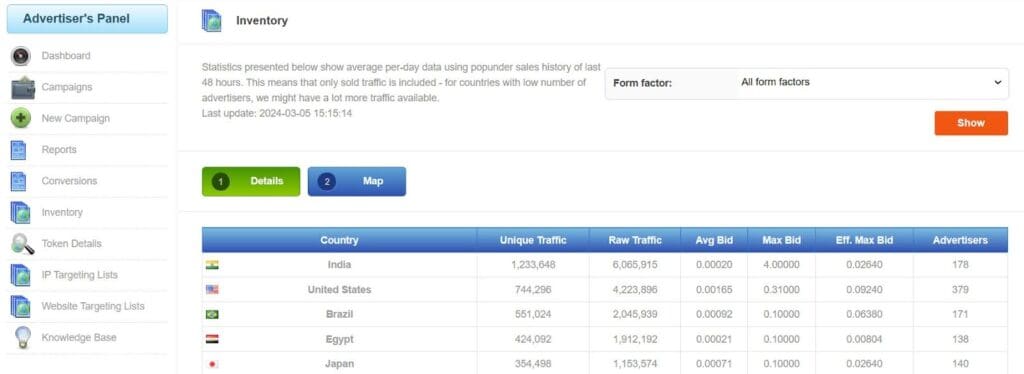The width and height of the screenshot is (1024, 374).
Task: Click the Egypt country name cell
Action: point(340,339)
